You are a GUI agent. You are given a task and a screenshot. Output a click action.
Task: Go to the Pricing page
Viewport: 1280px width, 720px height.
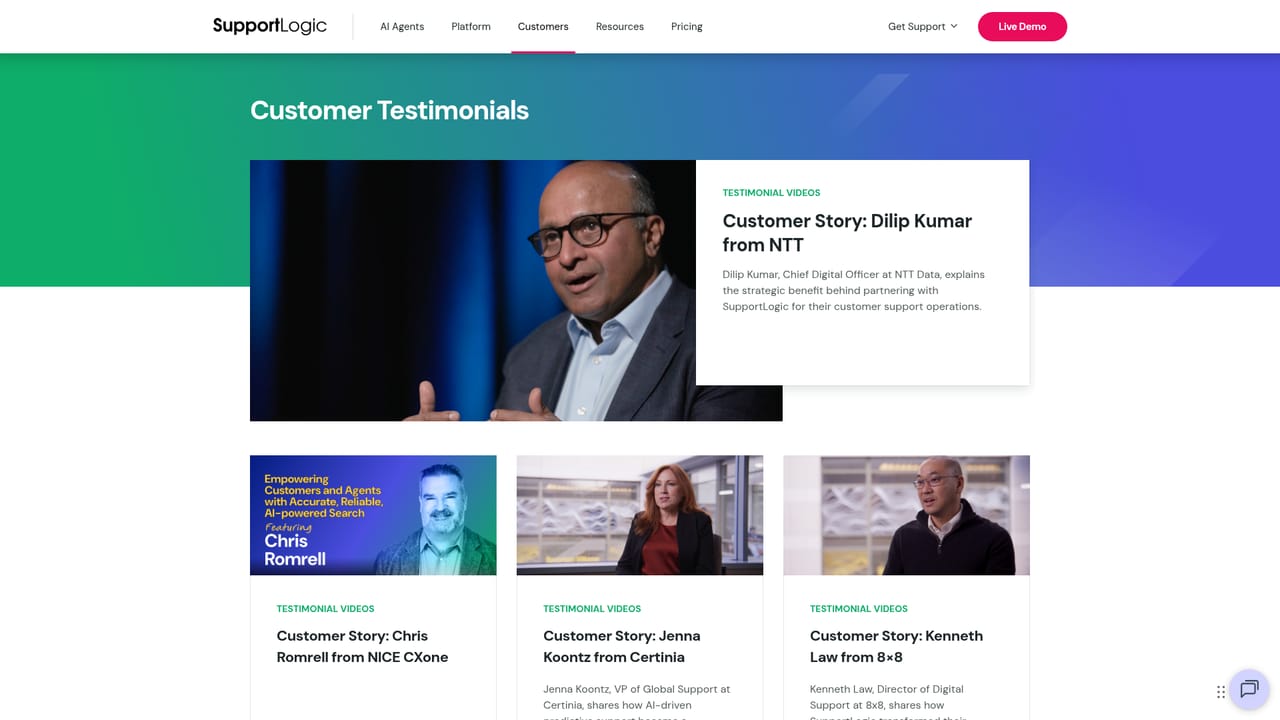[687, 27]
